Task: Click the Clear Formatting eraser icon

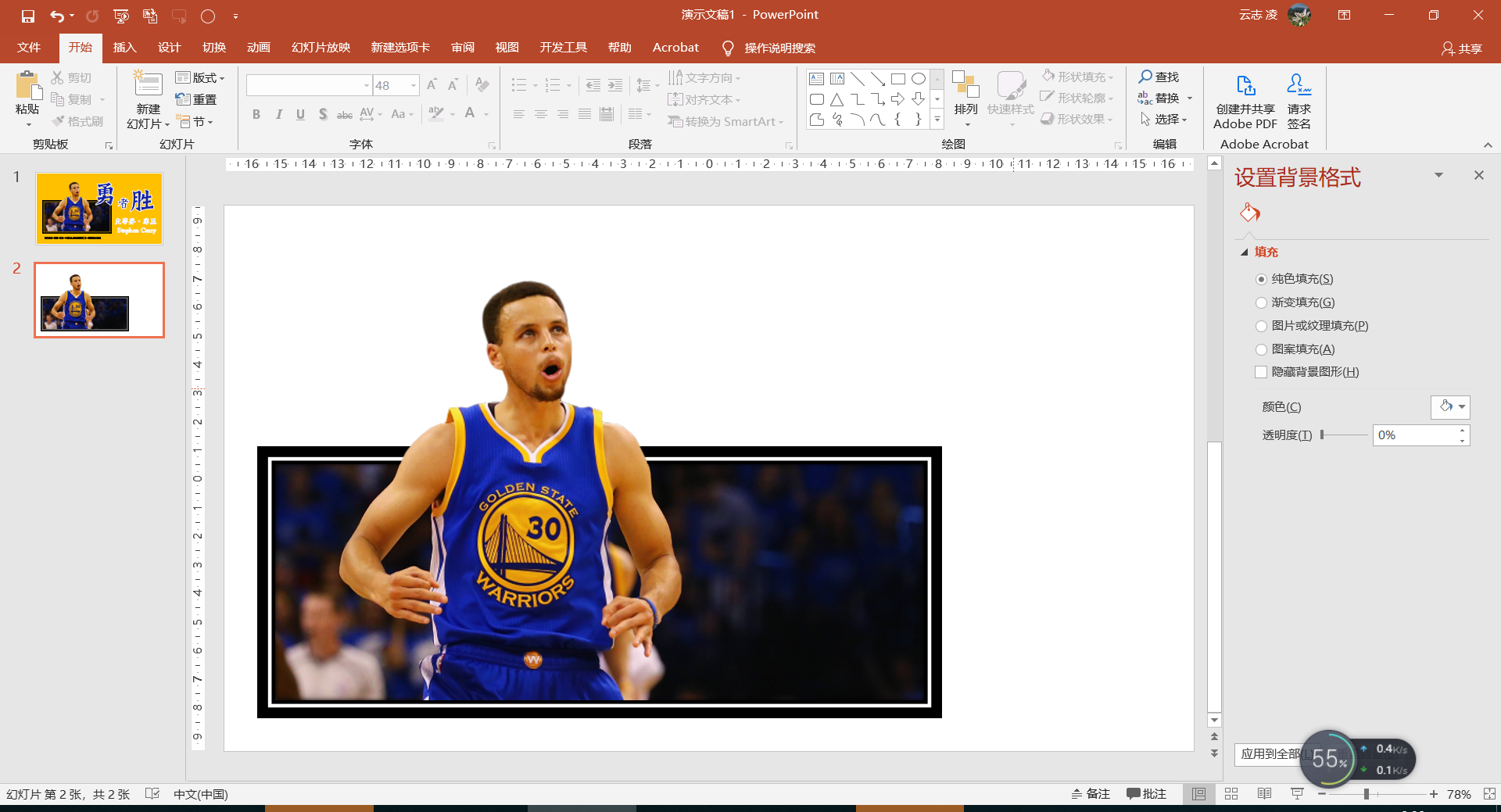Action: point(482,84)
